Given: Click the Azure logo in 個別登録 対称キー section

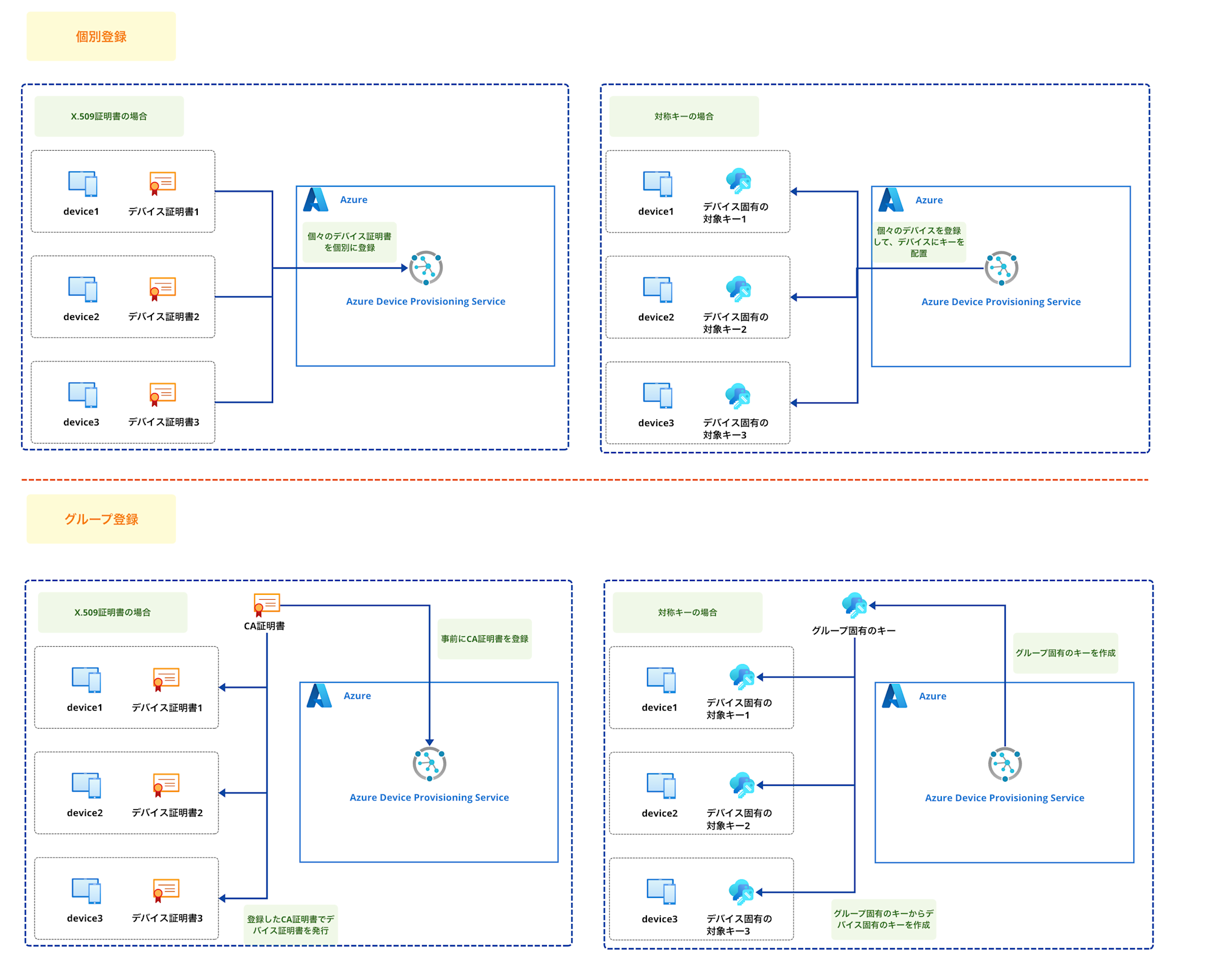Looking at the screenshot, I should (891, 199).
